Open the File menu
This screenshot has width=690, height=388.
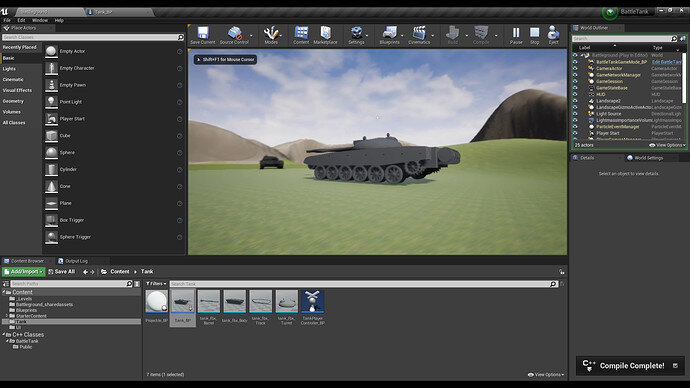(7, 20)
